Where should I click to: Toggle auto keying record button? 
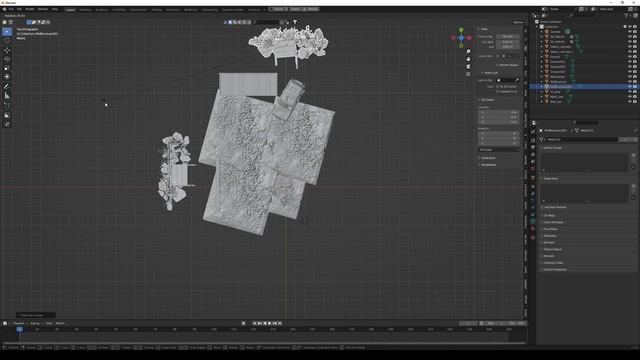(244, 323)
